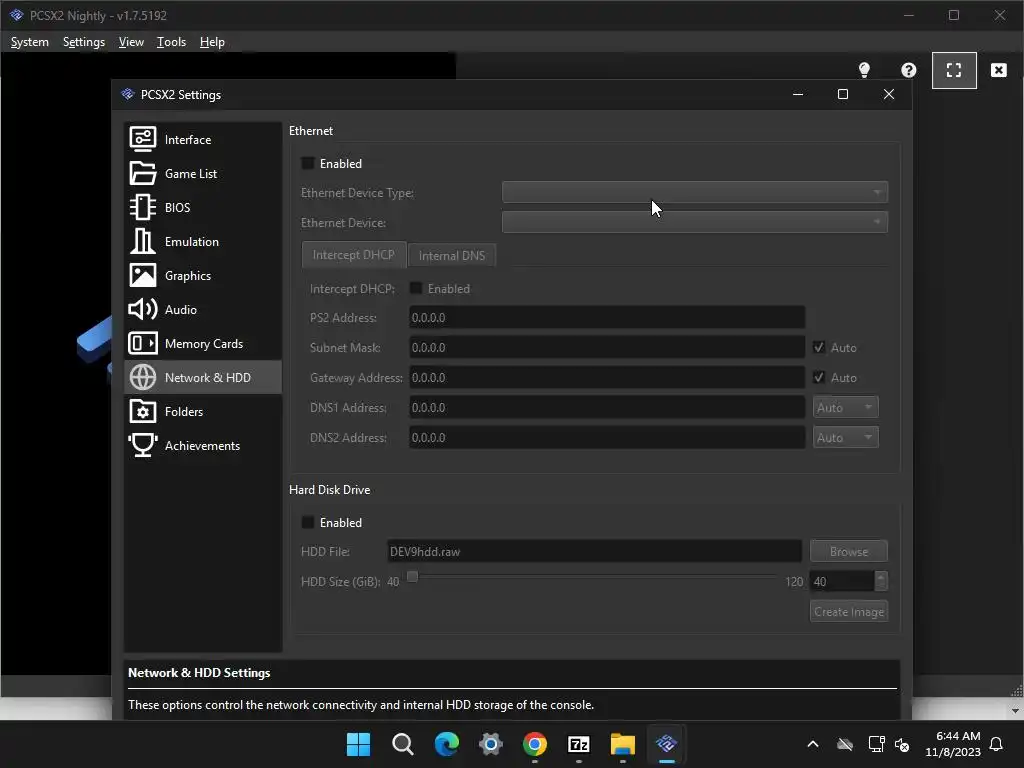The image size is (1024, 768).
Task: Click the lightbulb icon in the top bar
Action: coord(864,70)
